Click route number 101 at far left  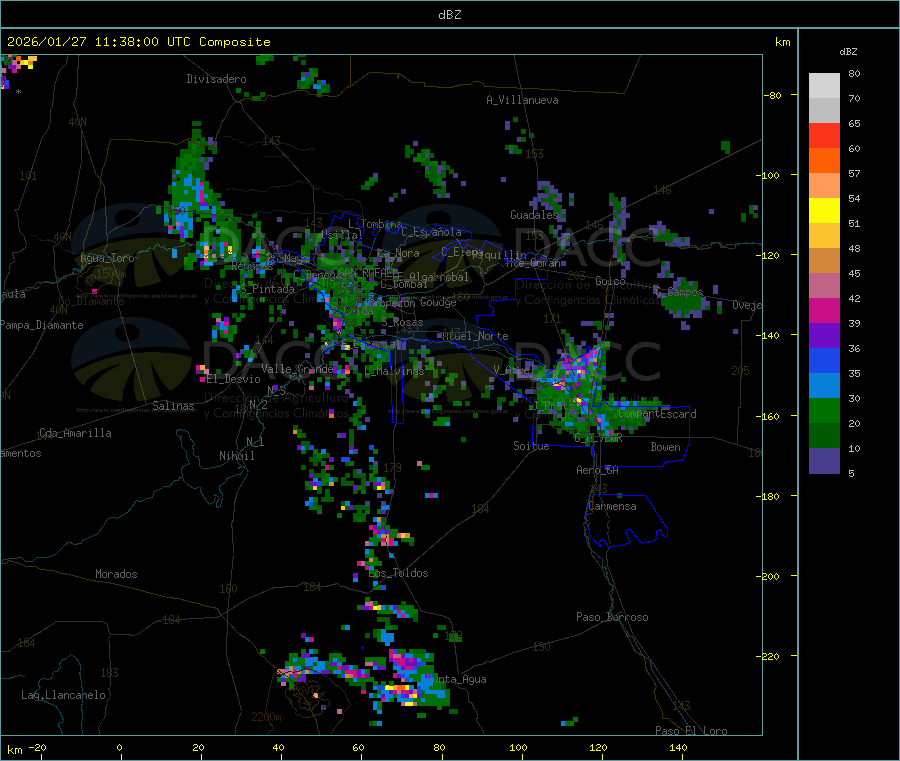(28, 176)
